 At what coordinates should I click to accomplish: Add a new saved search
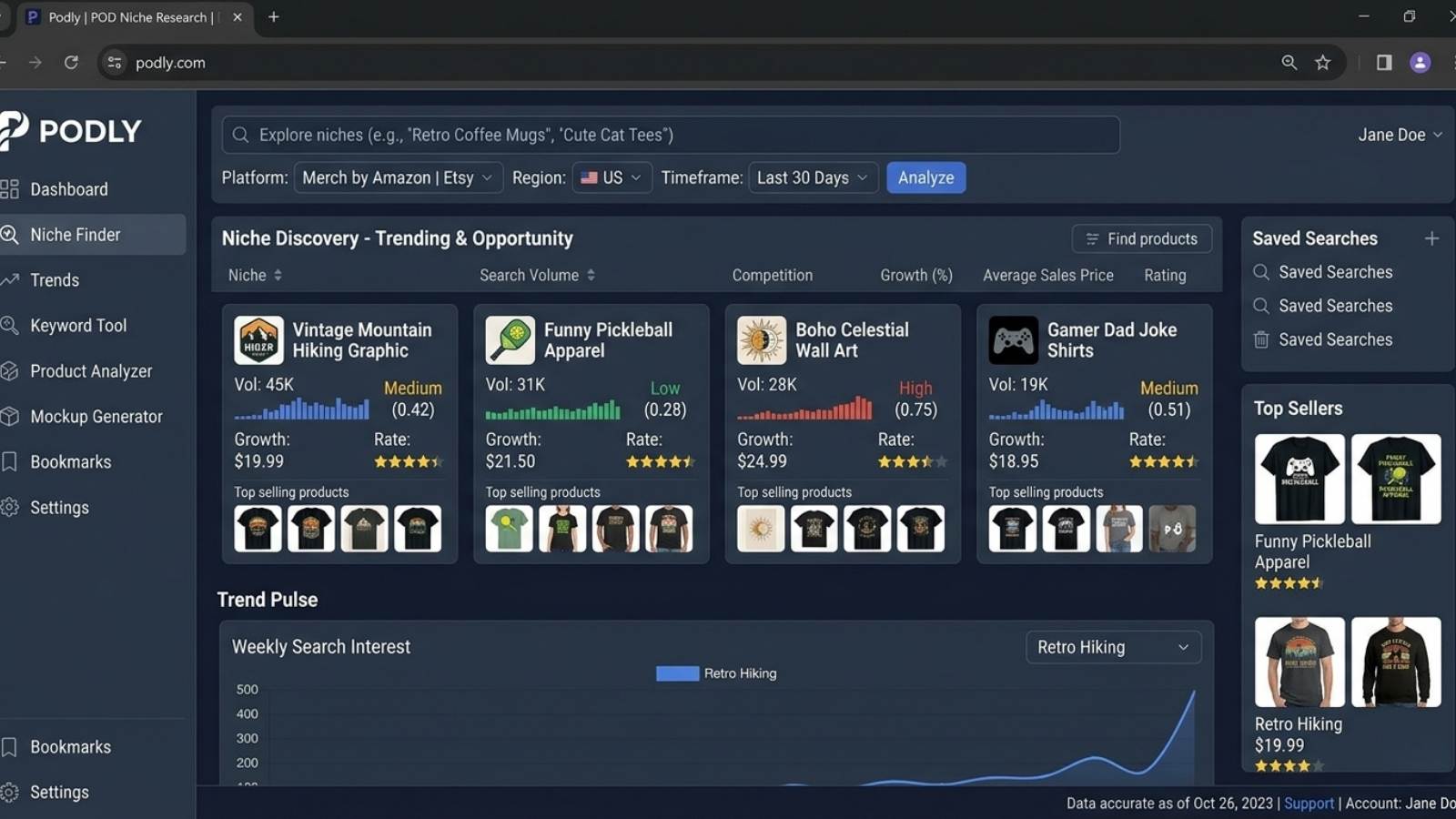[x=1431, y=238]
